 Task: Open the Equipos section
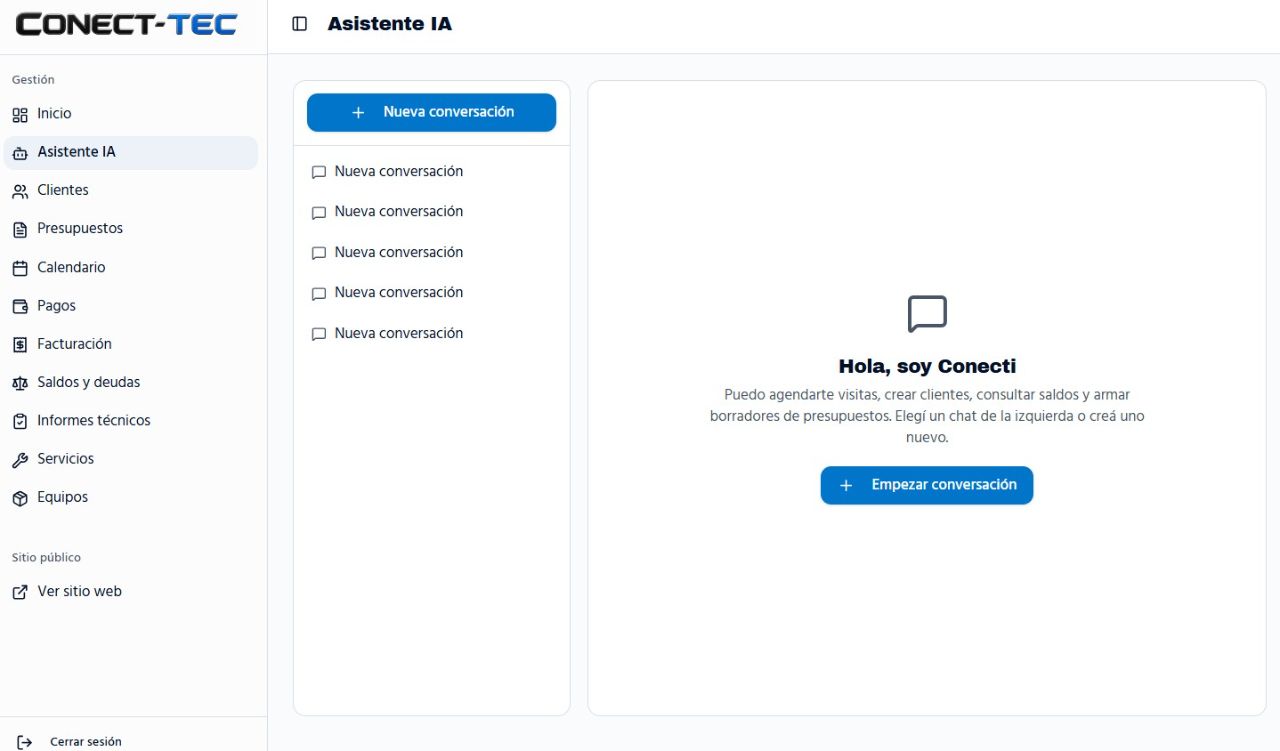[131, 498]
